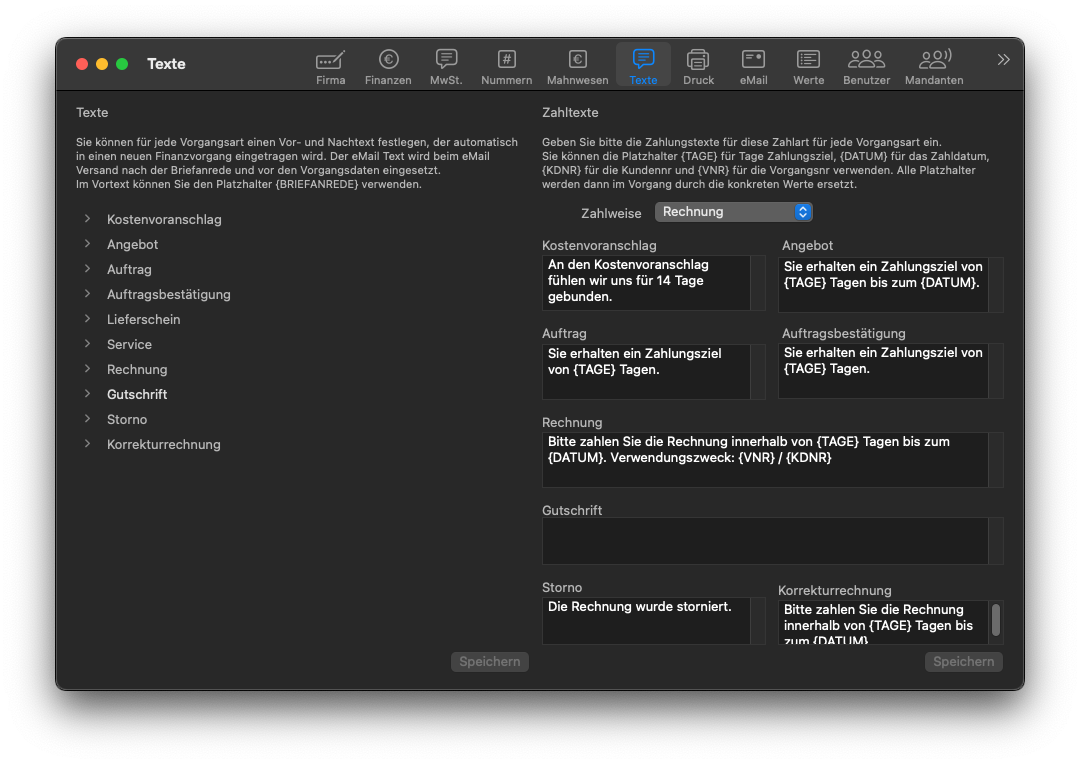Open the Mahnwesen settings pane
Image resolution: width=1080 pixels, height=764 pixels.
coord(577,66)
